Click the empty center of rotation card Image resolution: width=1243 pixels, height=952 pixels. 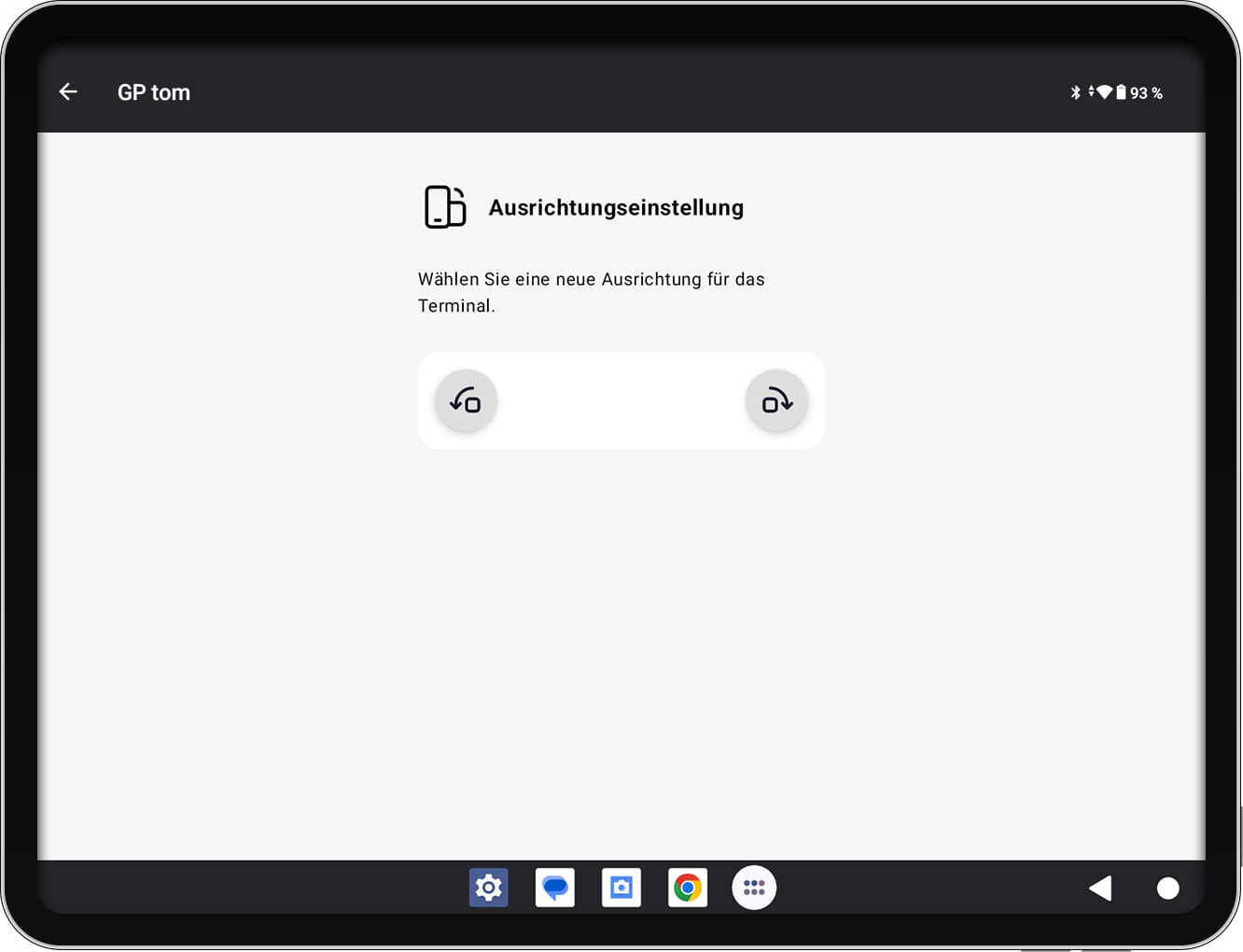point(621,401)
